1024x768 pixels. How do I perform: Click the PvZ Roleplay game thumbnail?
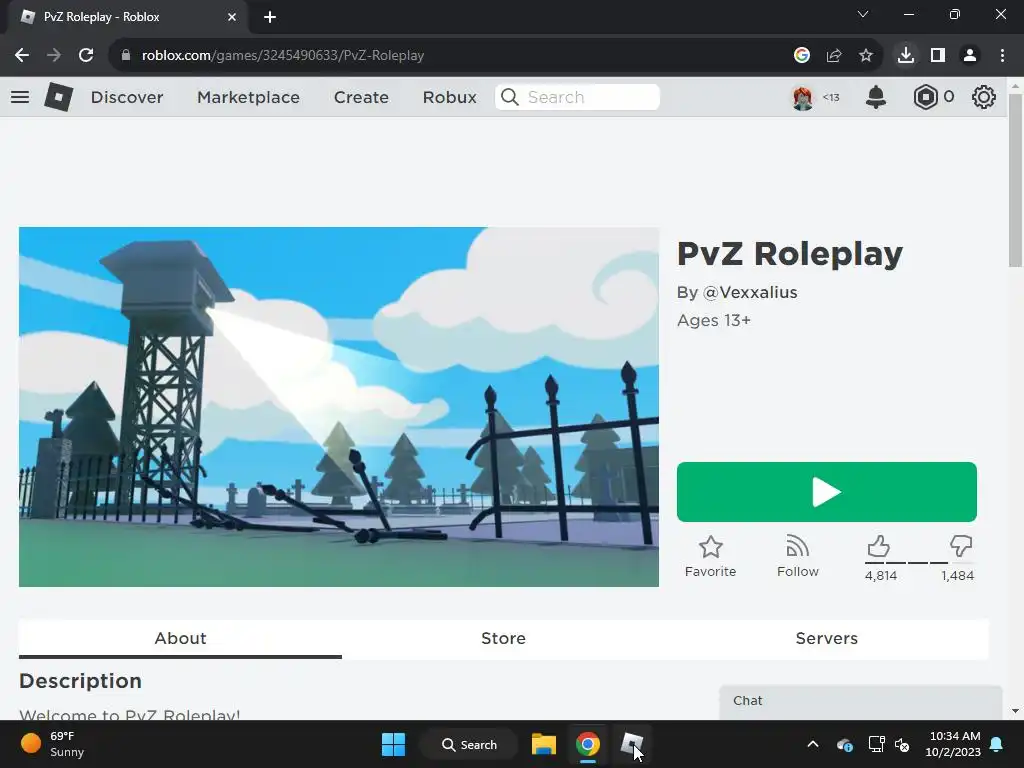point(339,407)
